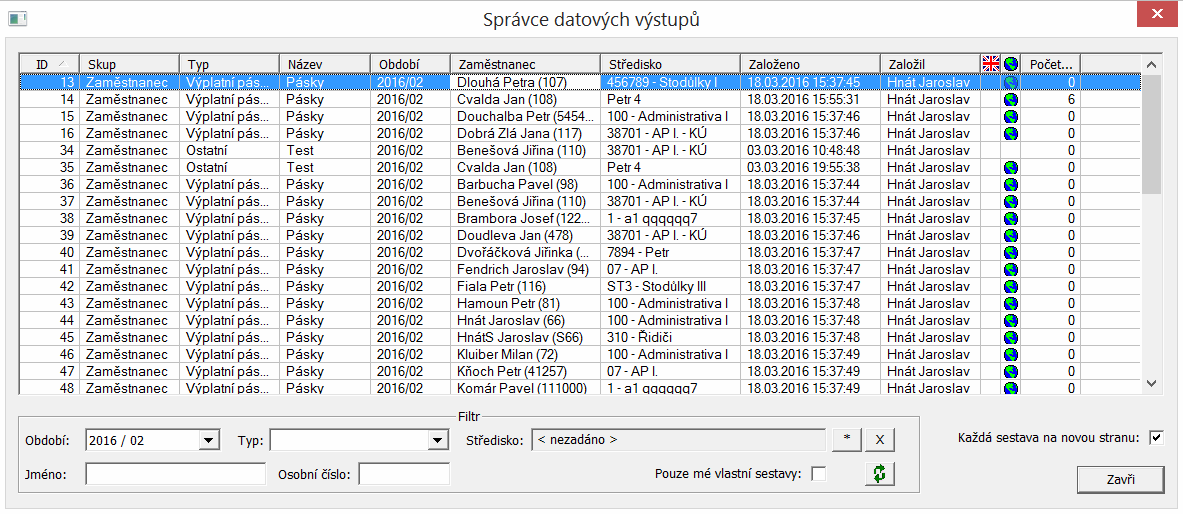
Task: Click globe icon in row ID 37
Action: point(1011,202)
